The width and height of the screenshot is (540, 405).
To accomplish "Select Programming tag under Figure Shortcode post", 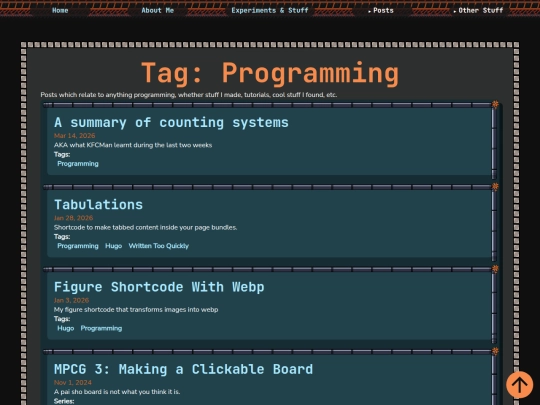I will tap(101, 328).
